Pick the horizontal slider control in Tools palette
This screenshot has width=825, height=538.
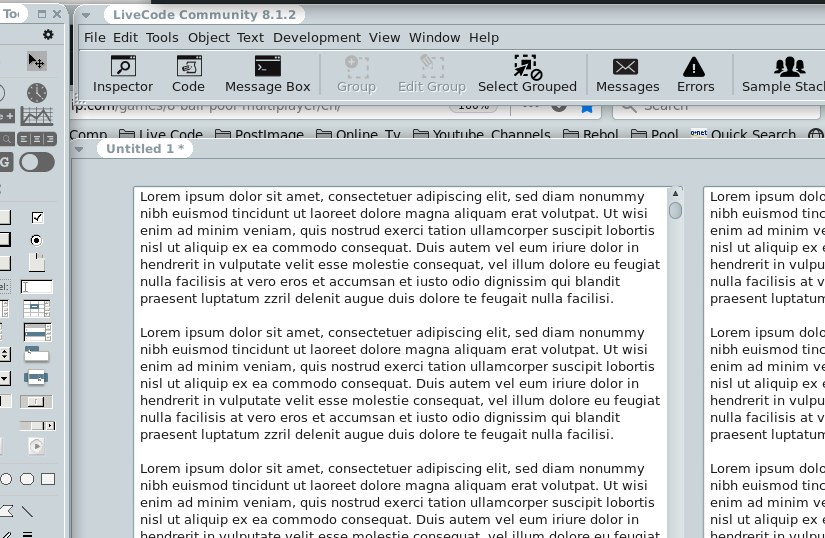[x=36, y=402]
